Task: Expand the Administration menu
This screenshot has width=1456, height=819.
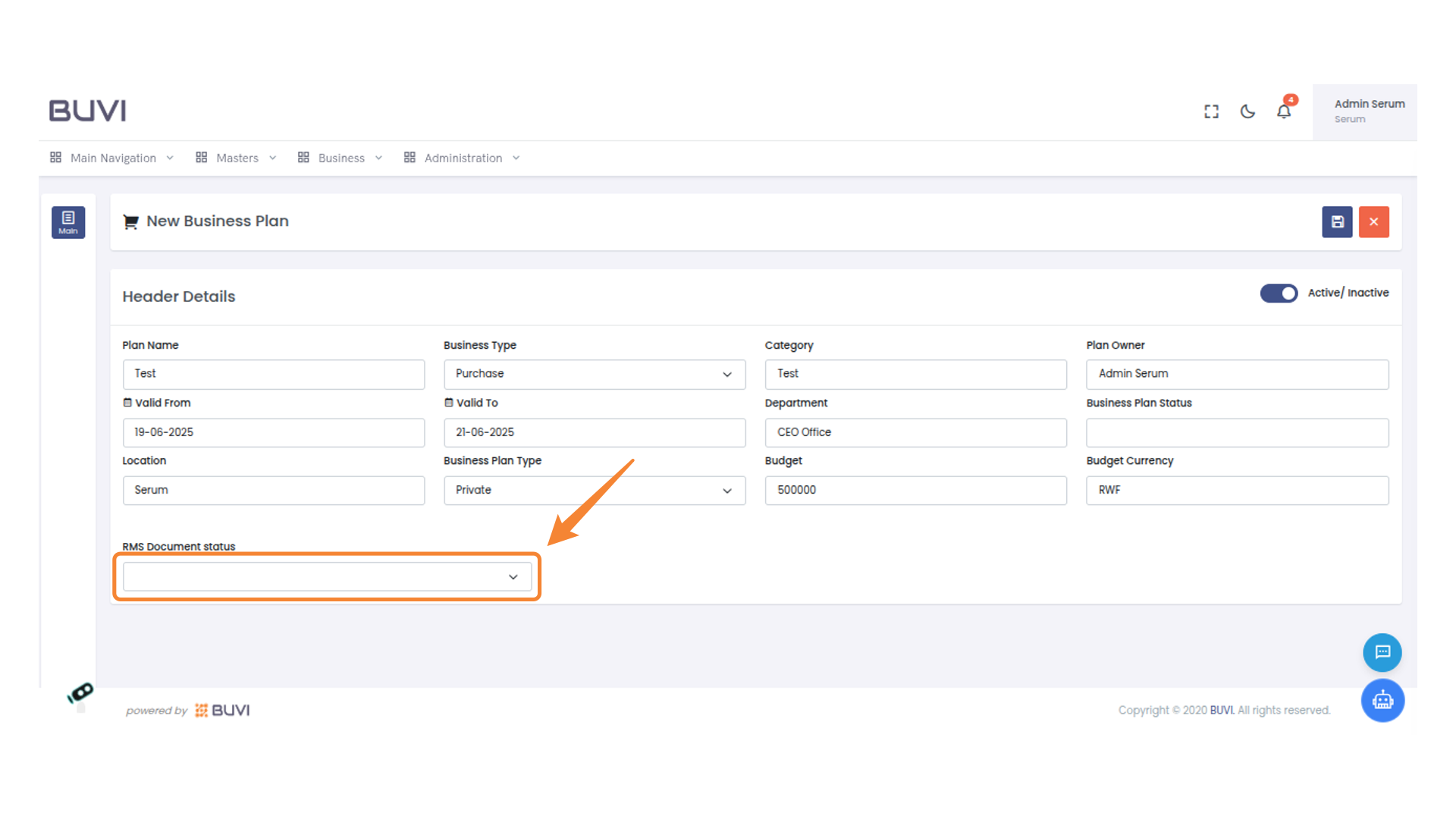Action: coord(463,158)
